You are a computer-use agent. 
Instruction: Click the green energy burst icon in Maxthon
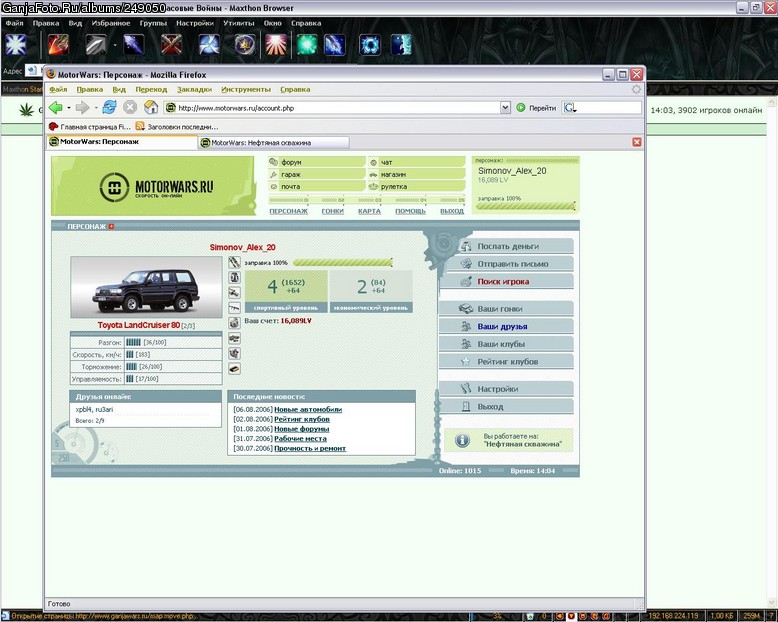pos(307,45)
